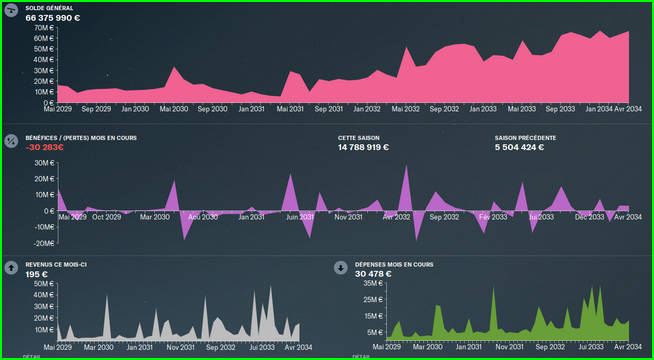
Task: Click the Revenus up-arrow icon
Action: click(11, 268)
